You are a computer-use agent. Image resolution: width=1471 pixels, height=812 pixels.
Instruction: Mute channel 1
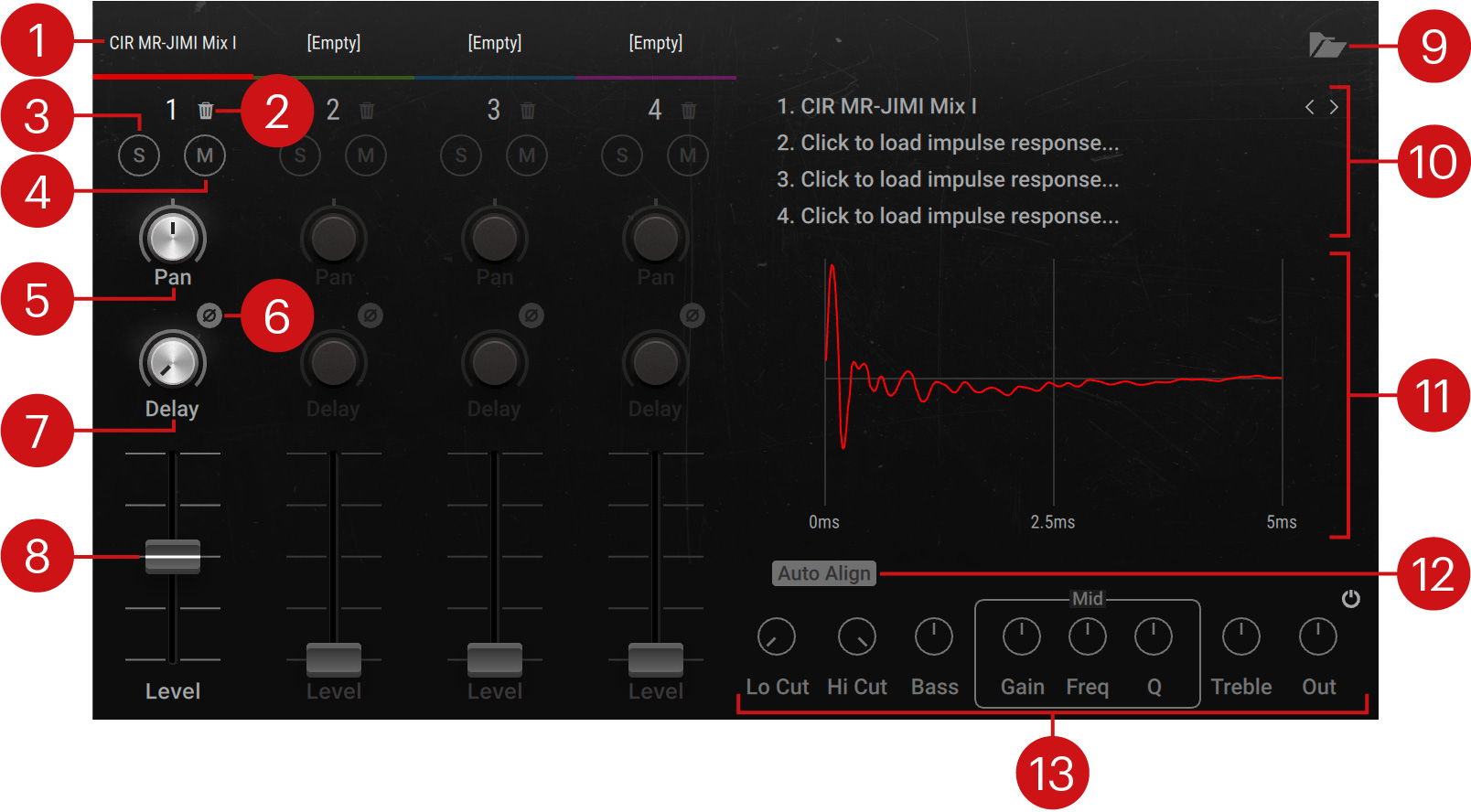coord(205,155)
